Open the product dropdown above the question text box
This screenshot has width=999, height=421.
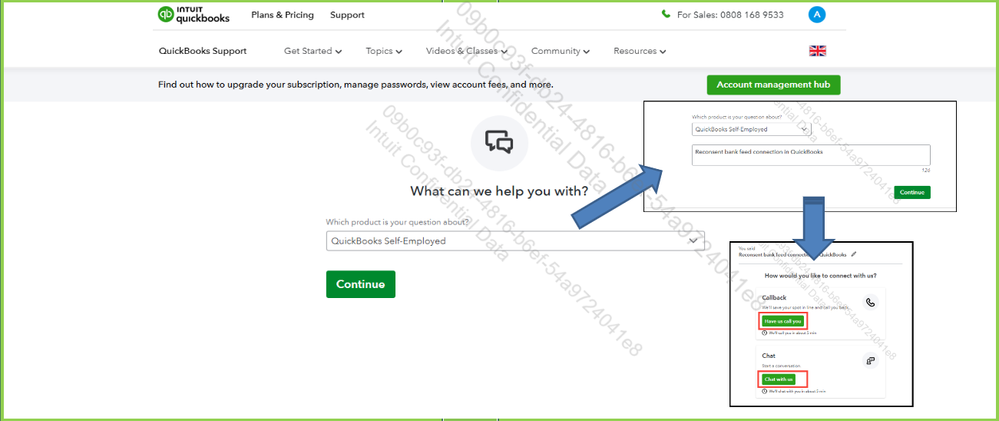[x=752, y=129]
